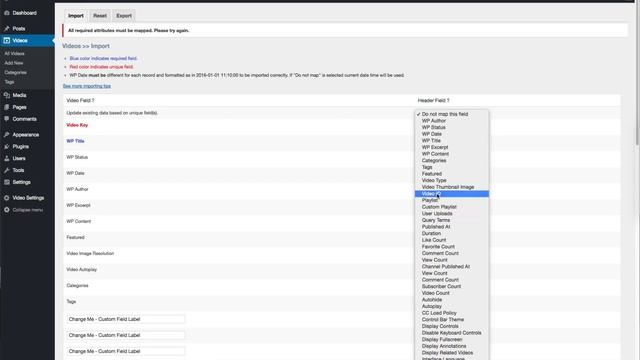Select the Videos menu icon
This screenshot has height=360, width=640.
pos(7,40)
